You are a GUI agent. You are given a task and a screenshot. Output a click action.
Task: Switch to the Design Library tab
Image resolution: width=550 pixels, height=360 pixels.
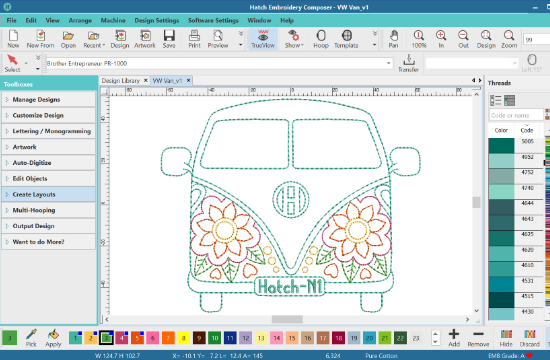coord(121,81)
